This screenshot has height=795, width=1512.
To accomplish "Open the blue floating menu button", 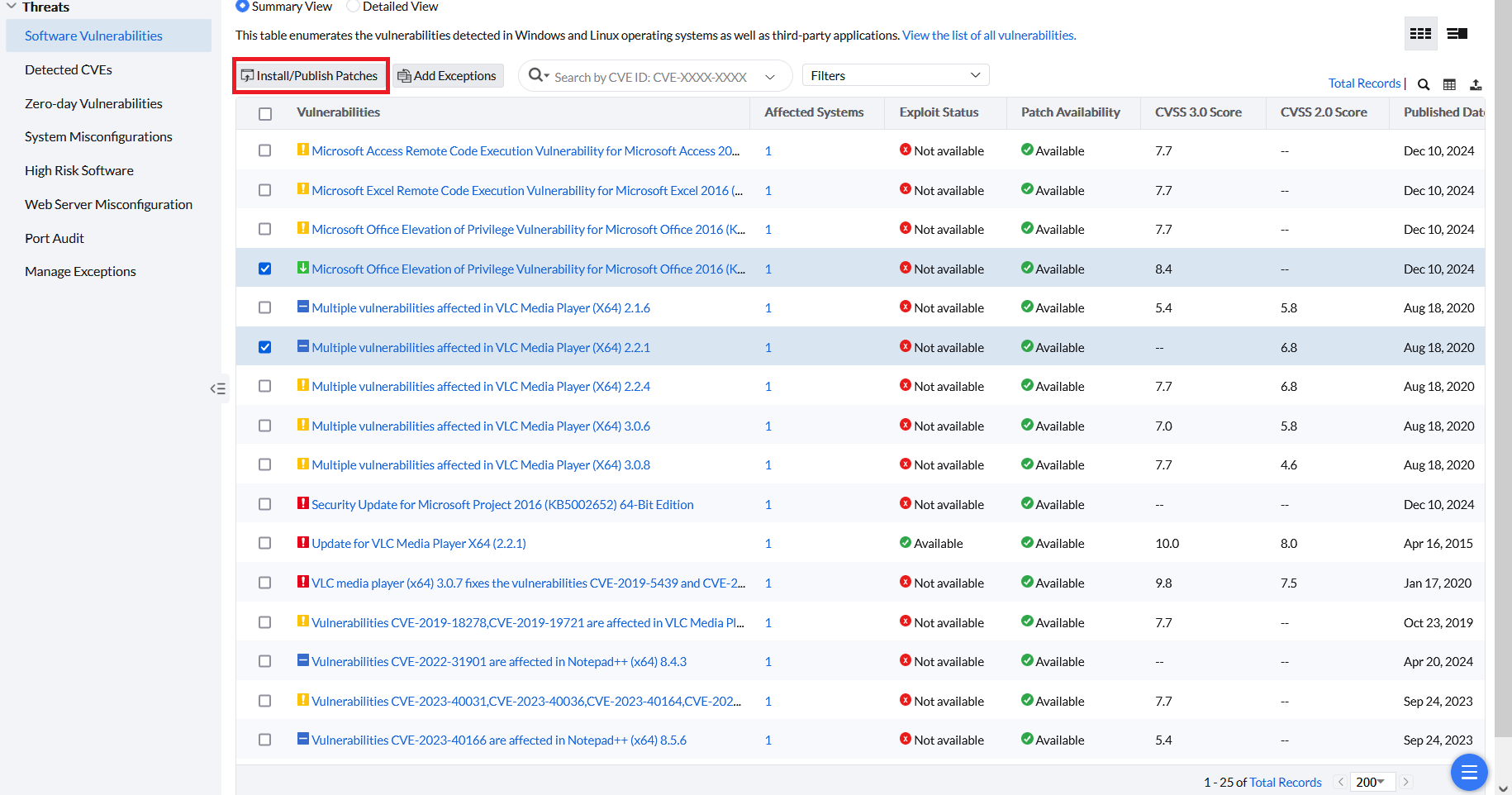I will coord(1469,772).
